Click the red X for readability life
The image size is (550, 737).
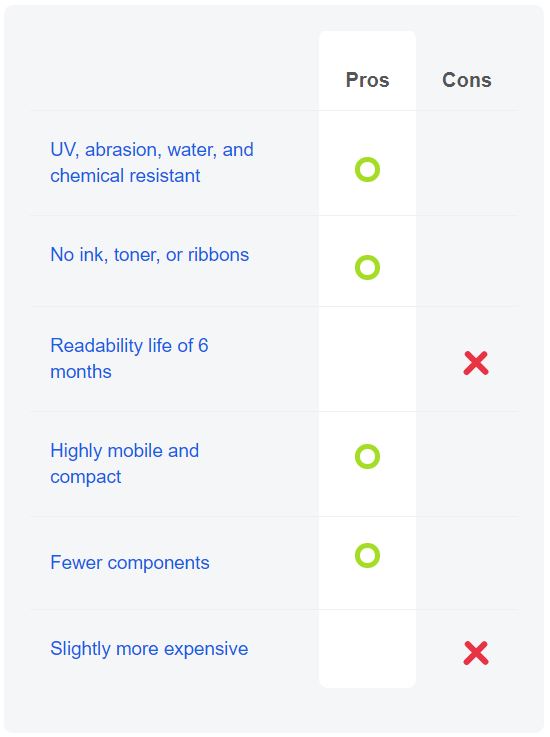tap(476, 363)
